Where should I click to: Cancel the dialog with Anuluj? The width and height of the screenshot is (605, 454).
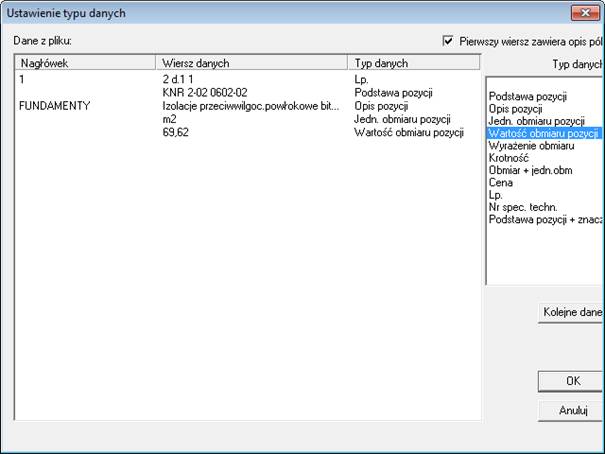coord(572,411)
